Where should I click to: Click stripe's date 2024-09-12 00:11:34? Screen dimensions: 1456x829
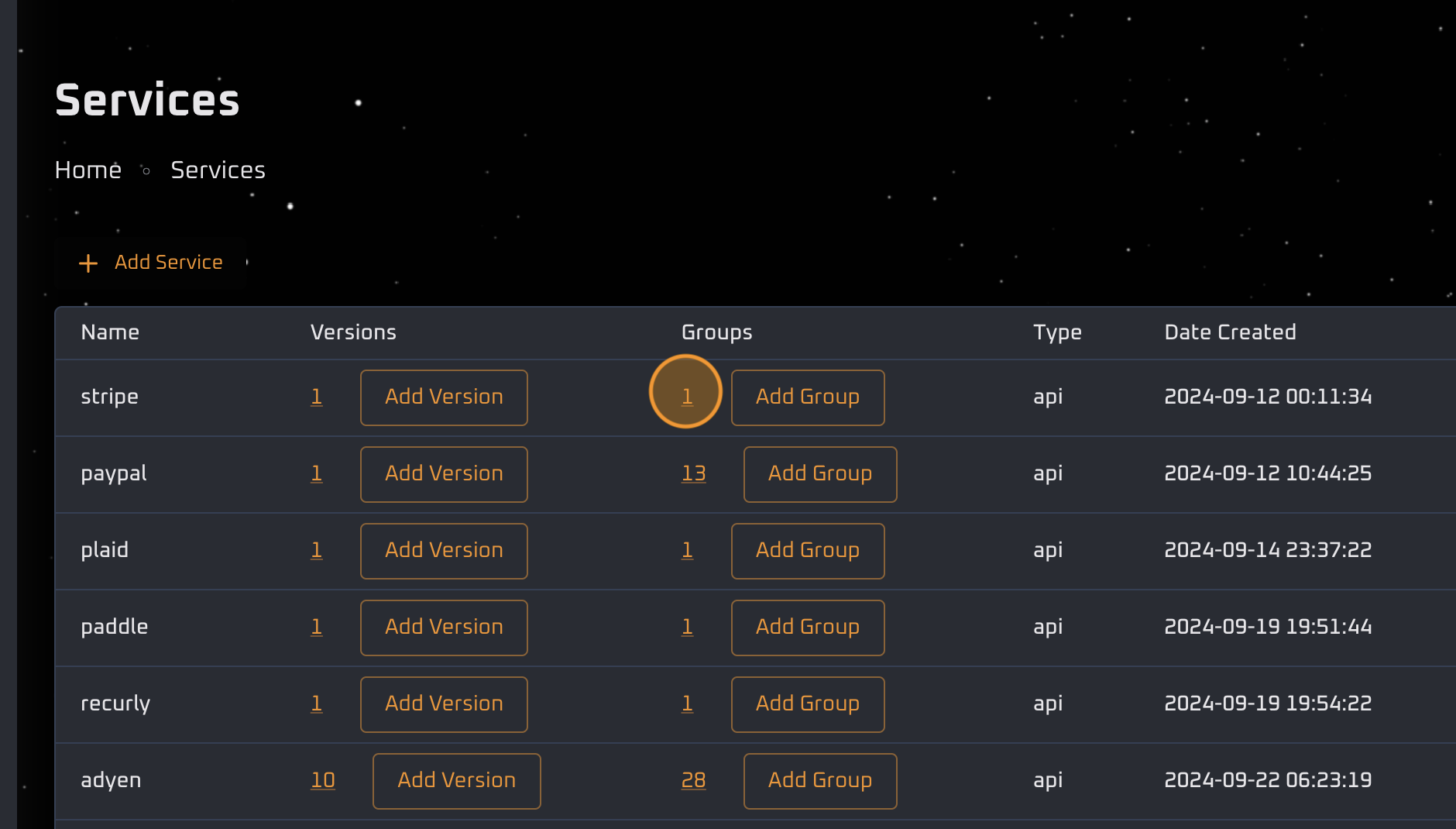pyautogui.click(x=1268, y=397)
